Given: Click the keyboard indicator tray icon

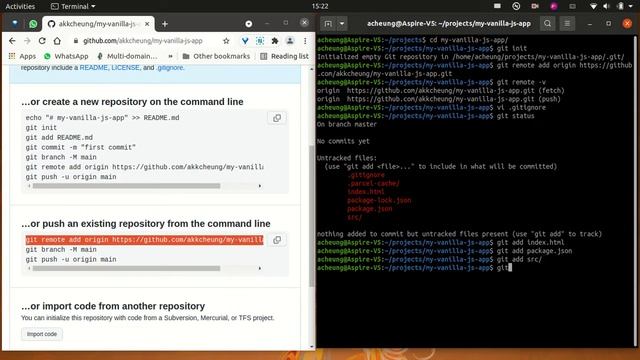Looking at the screenshot, I should [x=497, y=6].
